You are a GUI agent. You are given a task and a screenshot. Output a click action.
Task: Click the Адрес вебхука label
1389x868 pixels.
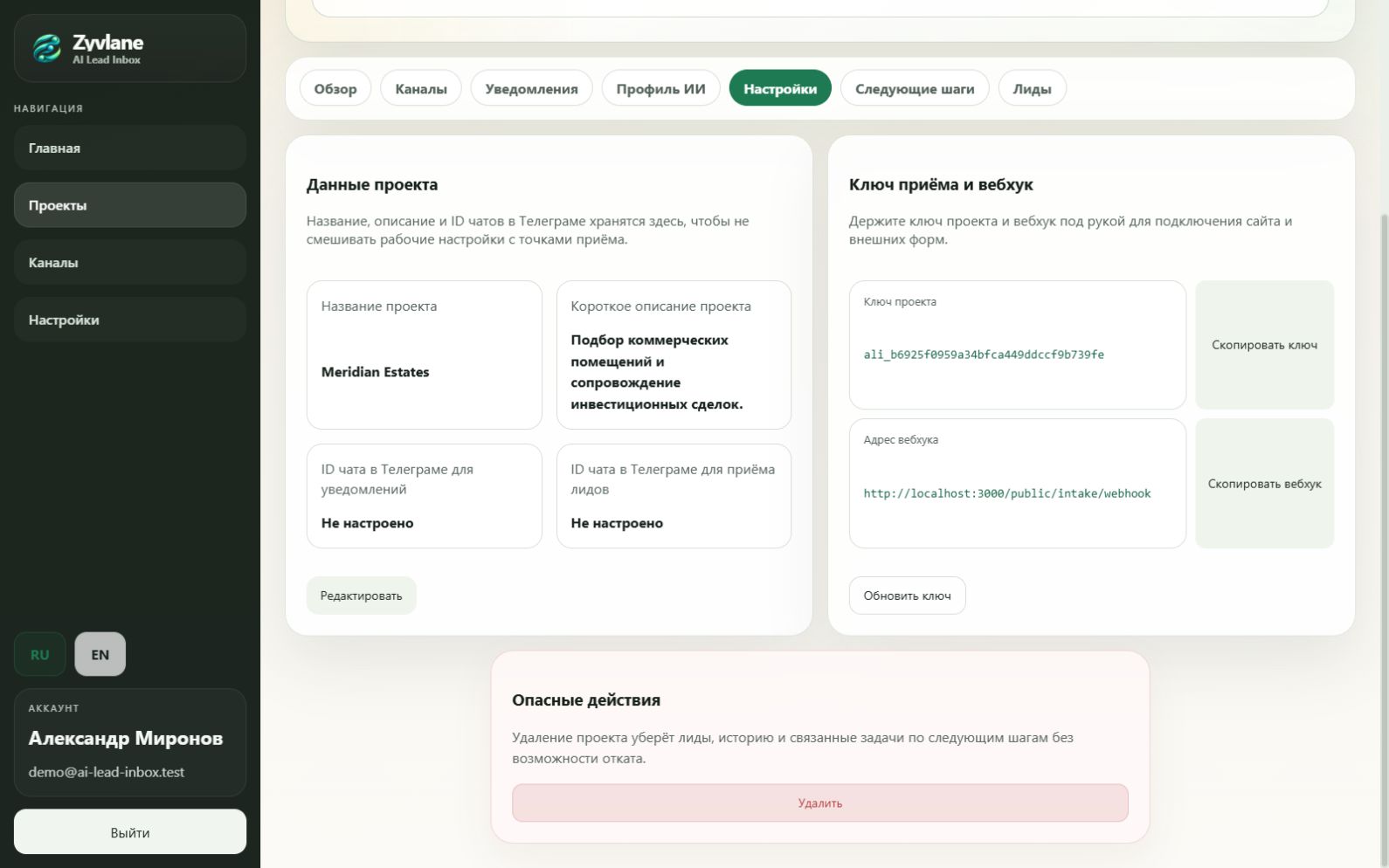(901, 440)
